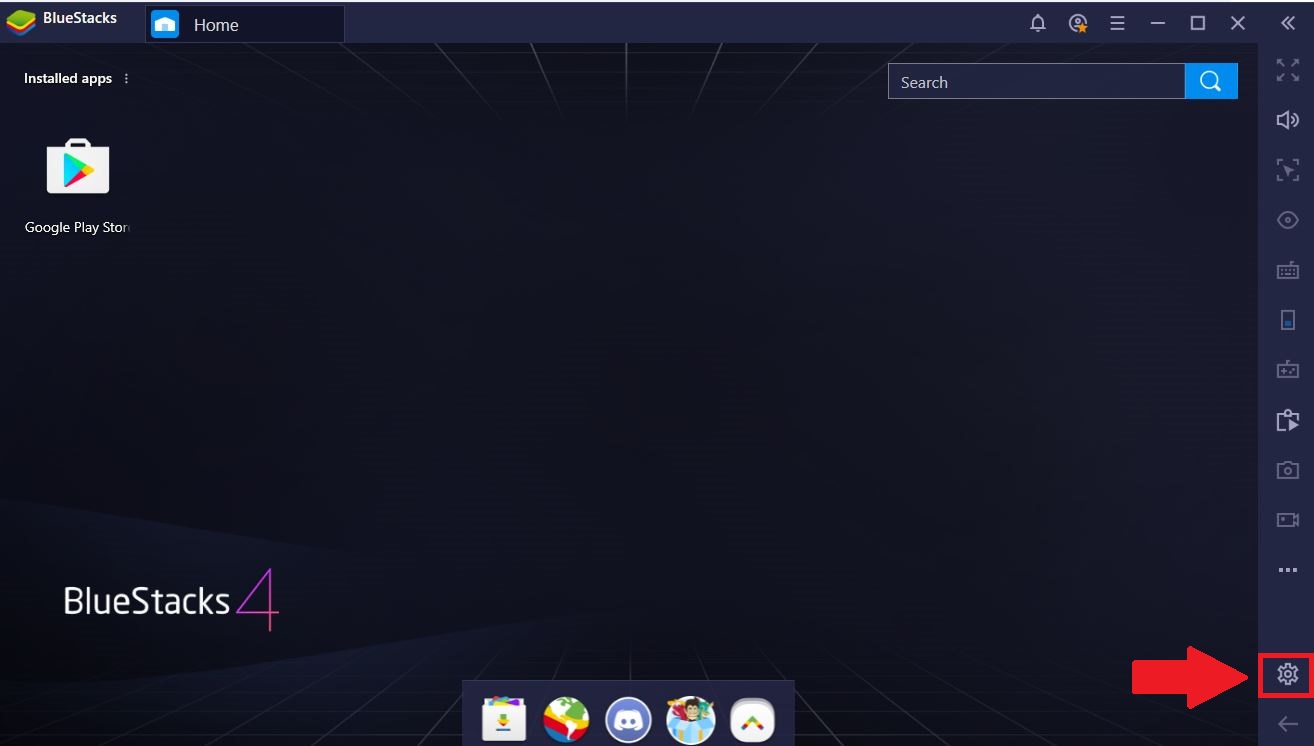Launch Discord from the dock
Screen dimensions: 1314x746
[x=628, y=719]
